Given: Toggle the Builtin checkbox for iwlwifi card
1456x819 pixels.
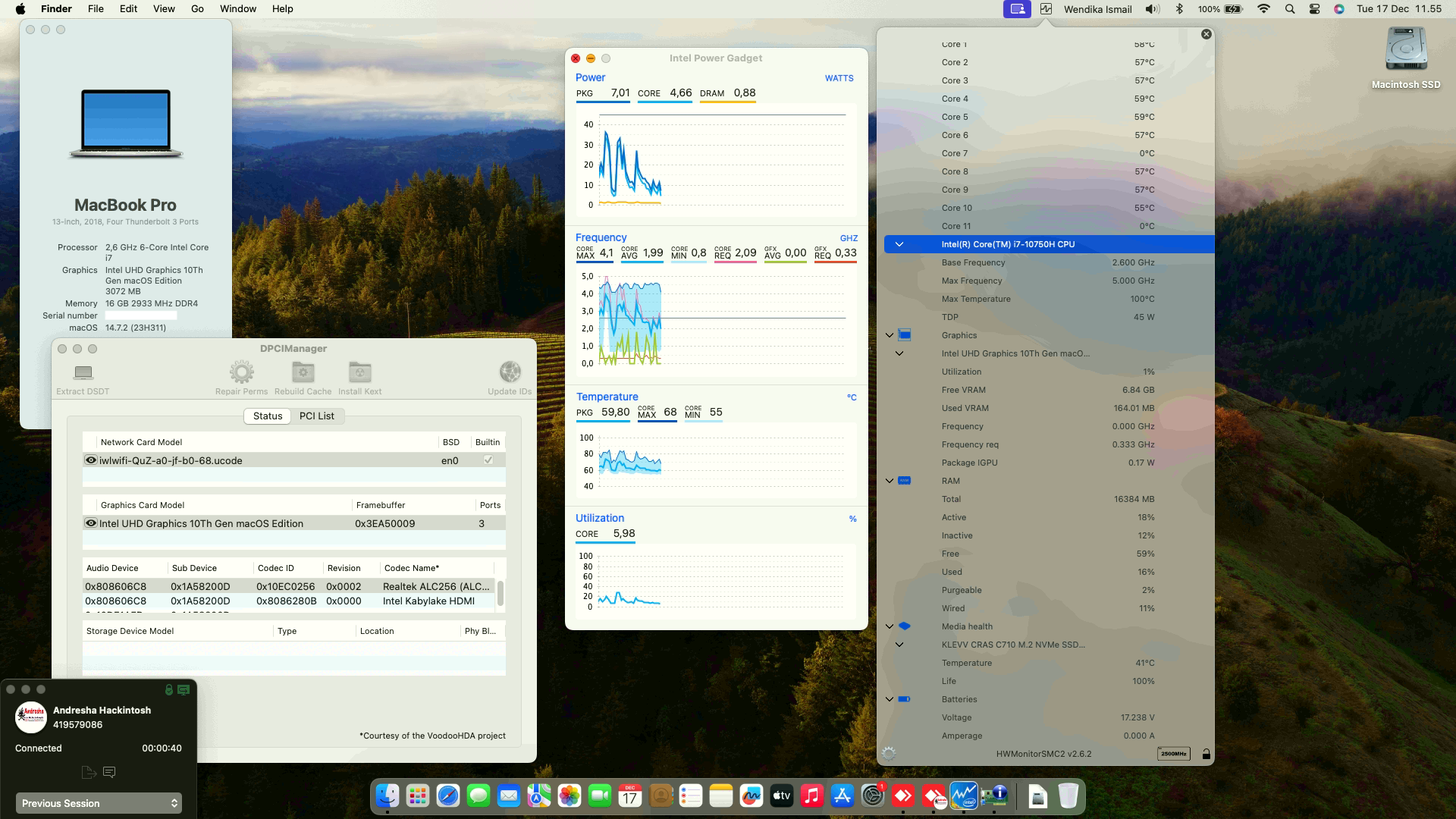Looking at the screenshot, I should 488,460.
